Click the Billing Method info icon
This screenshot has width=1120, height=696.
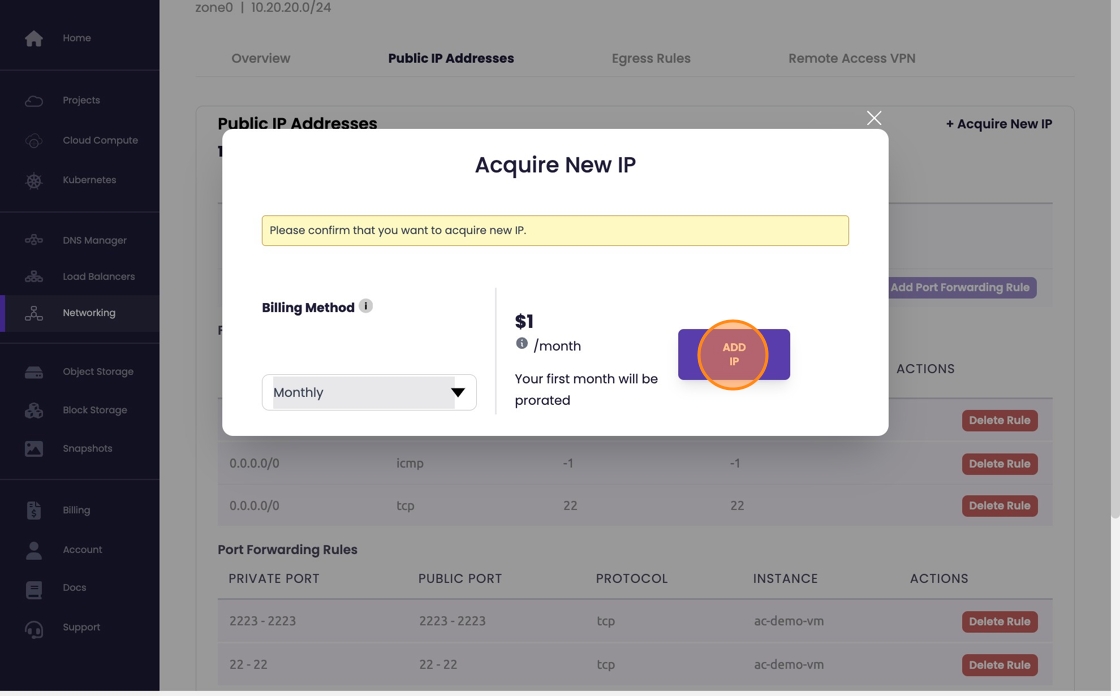(366, 306)
